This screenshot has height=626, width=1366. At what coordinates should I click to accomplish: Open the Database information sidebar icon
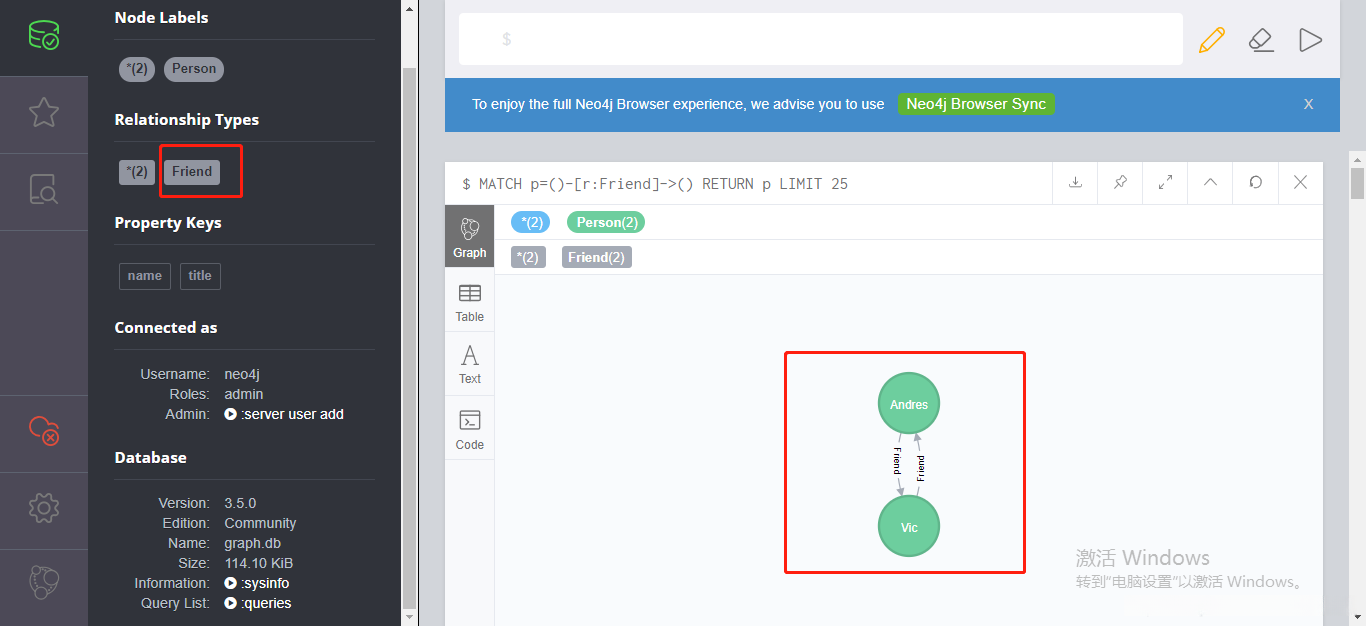point(44,37)
